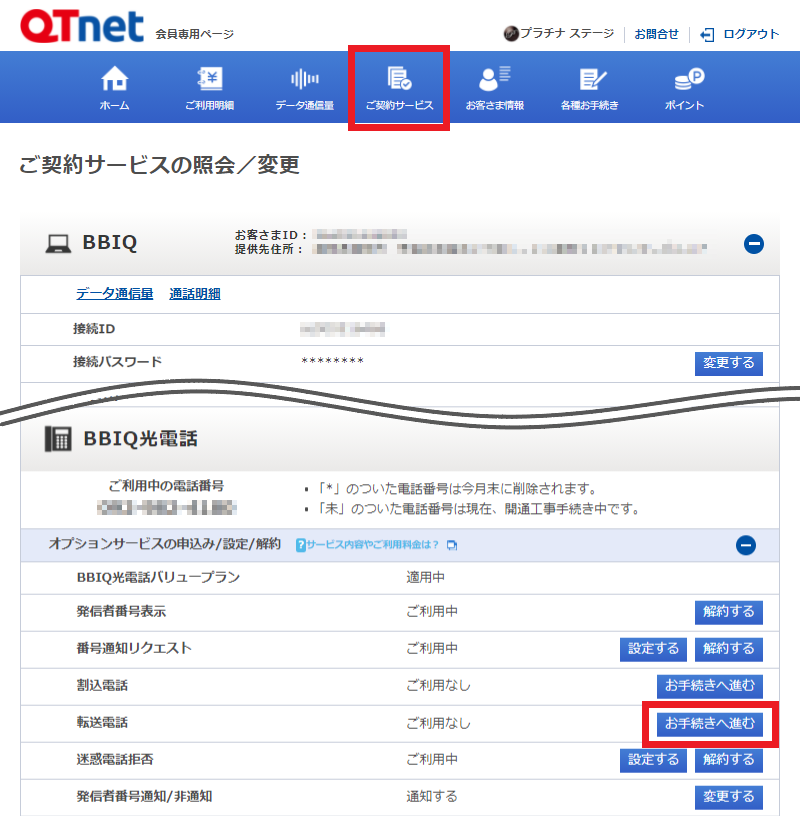Image resolution: width=800 pixels, height=819 pixels.
Task: Click the BBIQ laptop icon
Action: click(x=58, y=244)
